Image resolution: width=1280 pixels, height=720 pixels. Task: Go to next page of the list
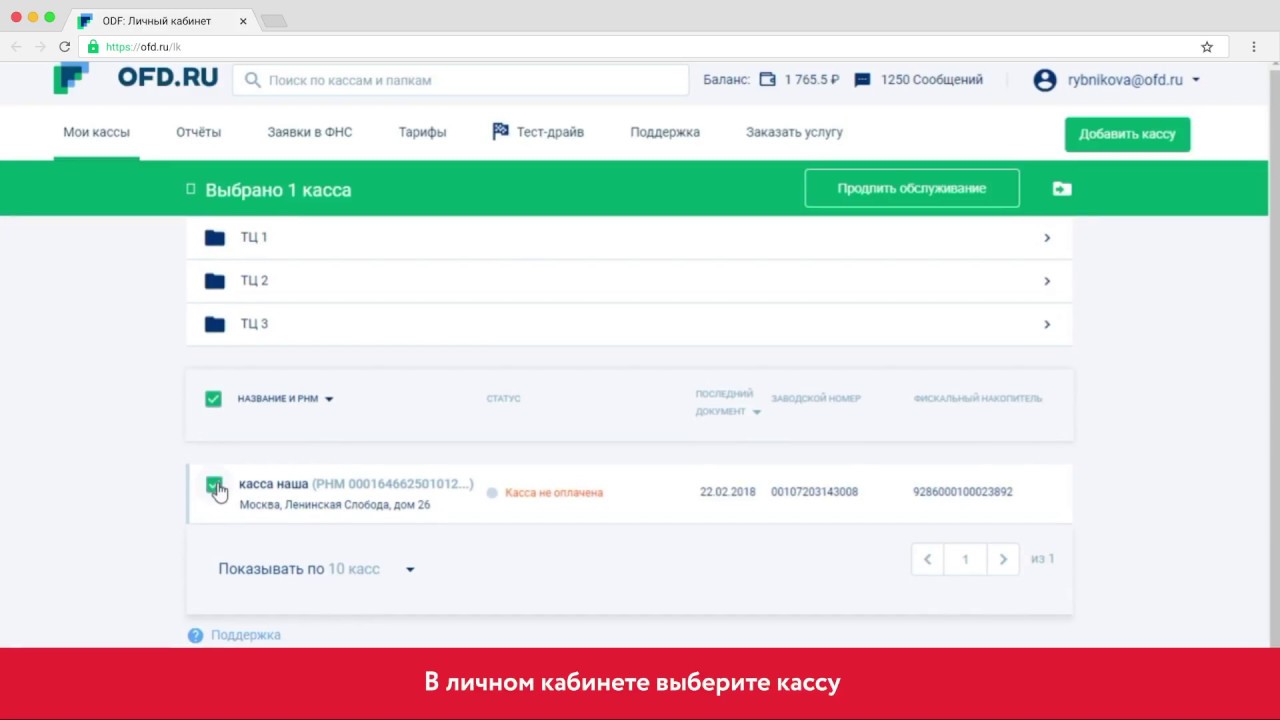1003,559
